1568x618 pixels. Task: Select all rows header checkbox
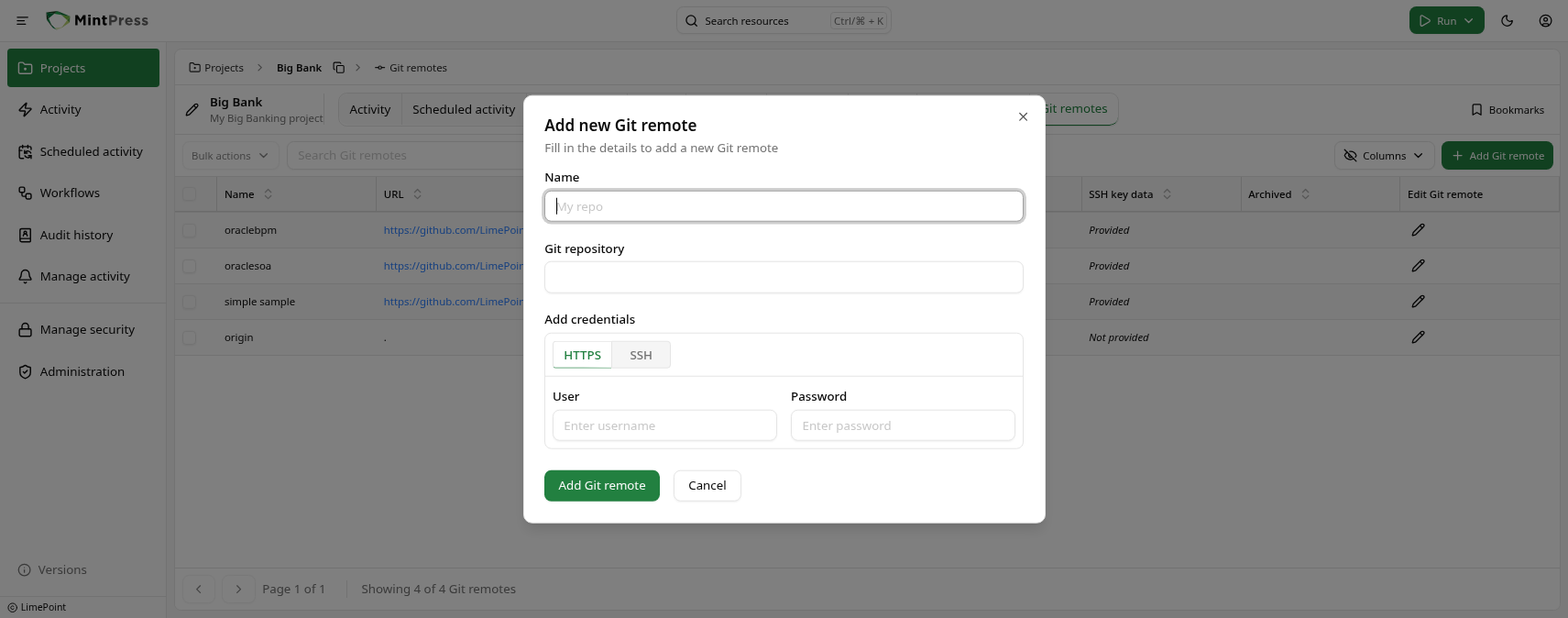pyautogui.click(x=189, y=194)
